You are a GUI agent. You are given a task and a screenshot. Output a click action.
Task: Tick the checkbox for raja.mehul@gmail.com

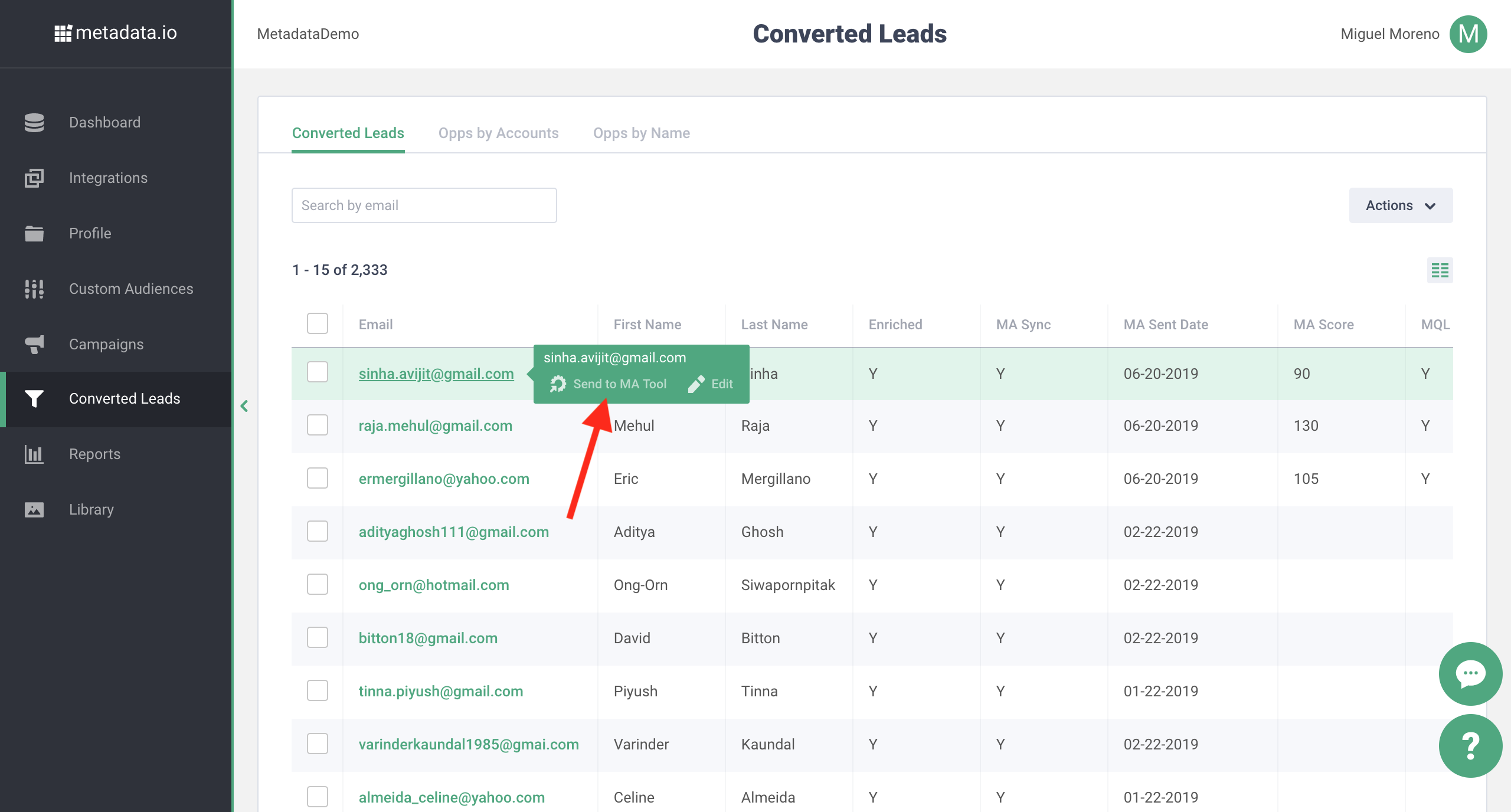318,425
